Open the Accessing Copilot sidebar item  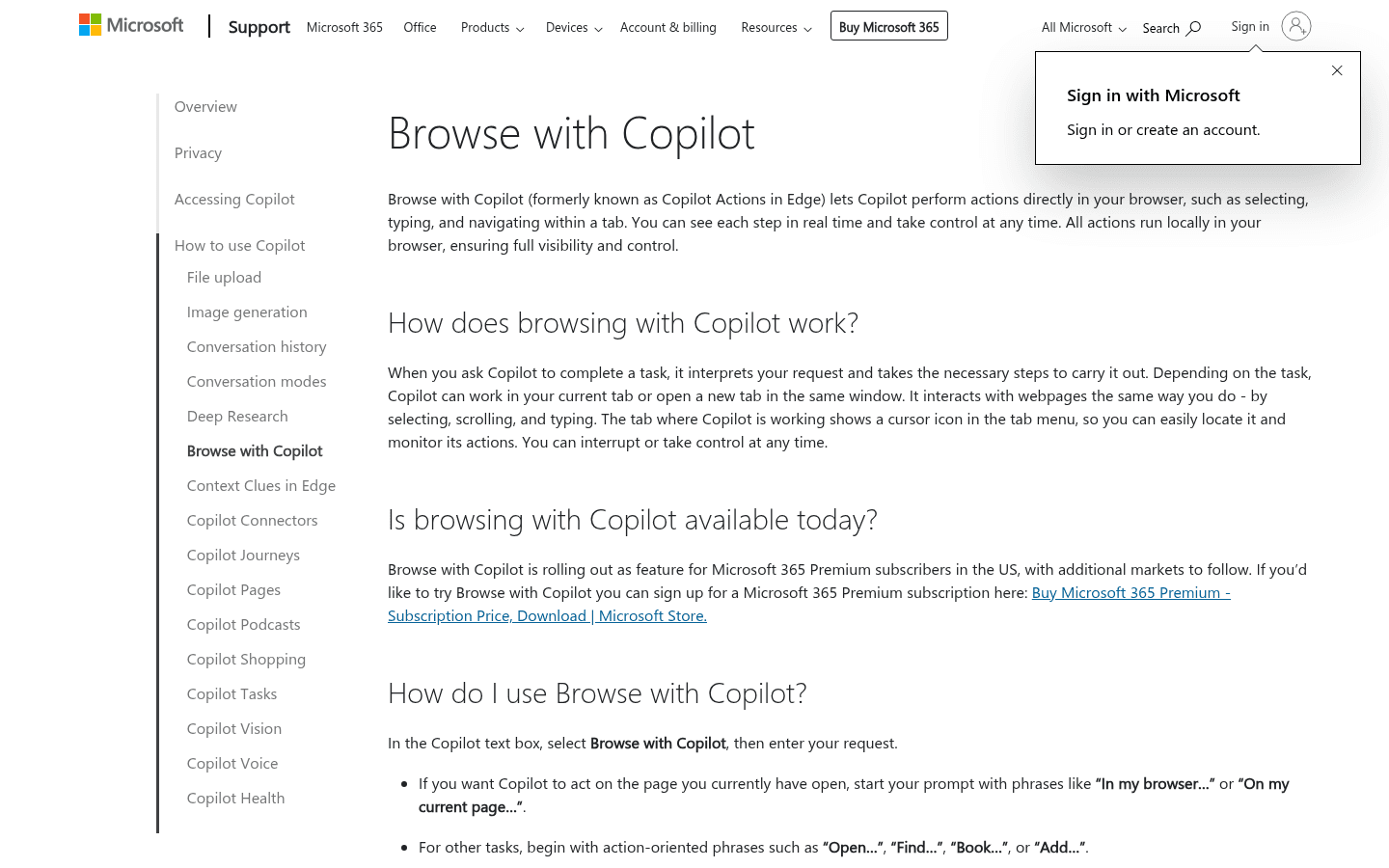[x=234, y=199]
